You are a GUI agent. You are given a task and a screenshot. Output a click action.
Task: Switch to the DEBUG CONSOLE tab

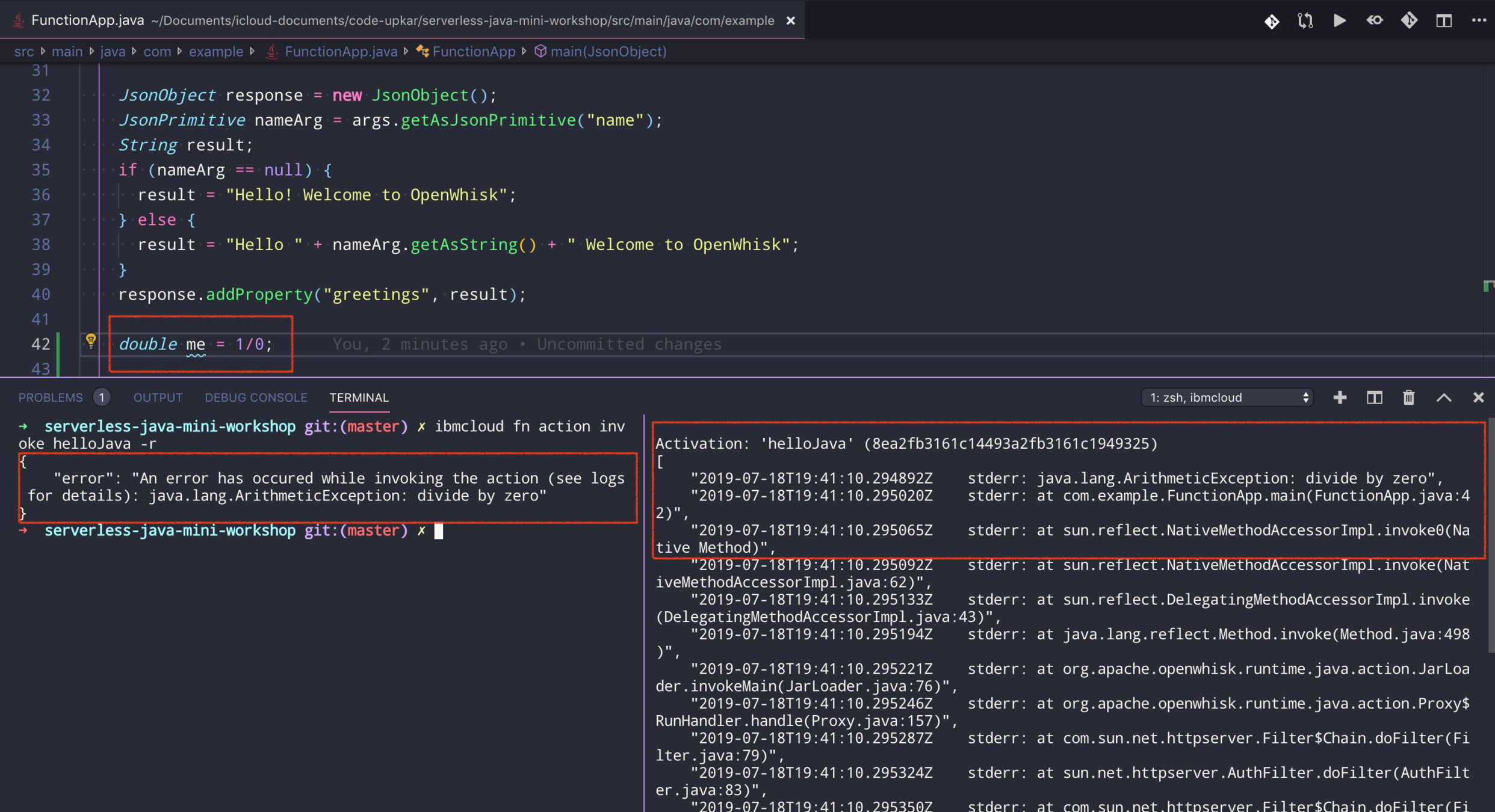coord(256,398)
